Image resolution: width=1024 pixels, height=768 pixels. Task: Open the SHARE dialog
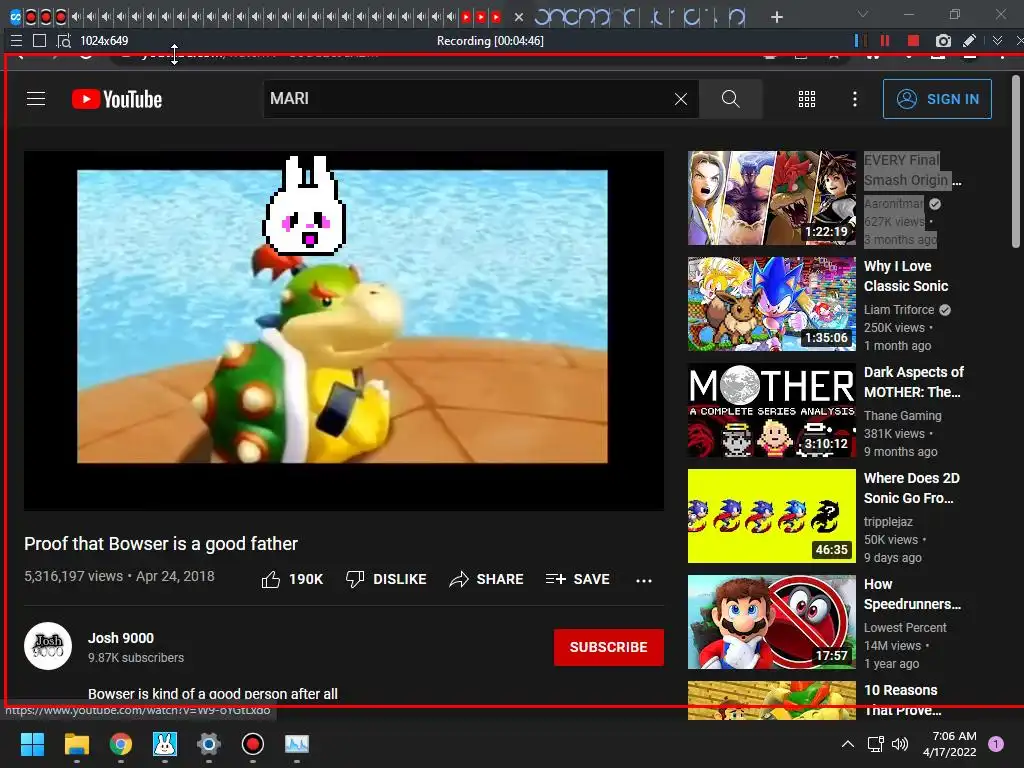[x=486, y=579]
